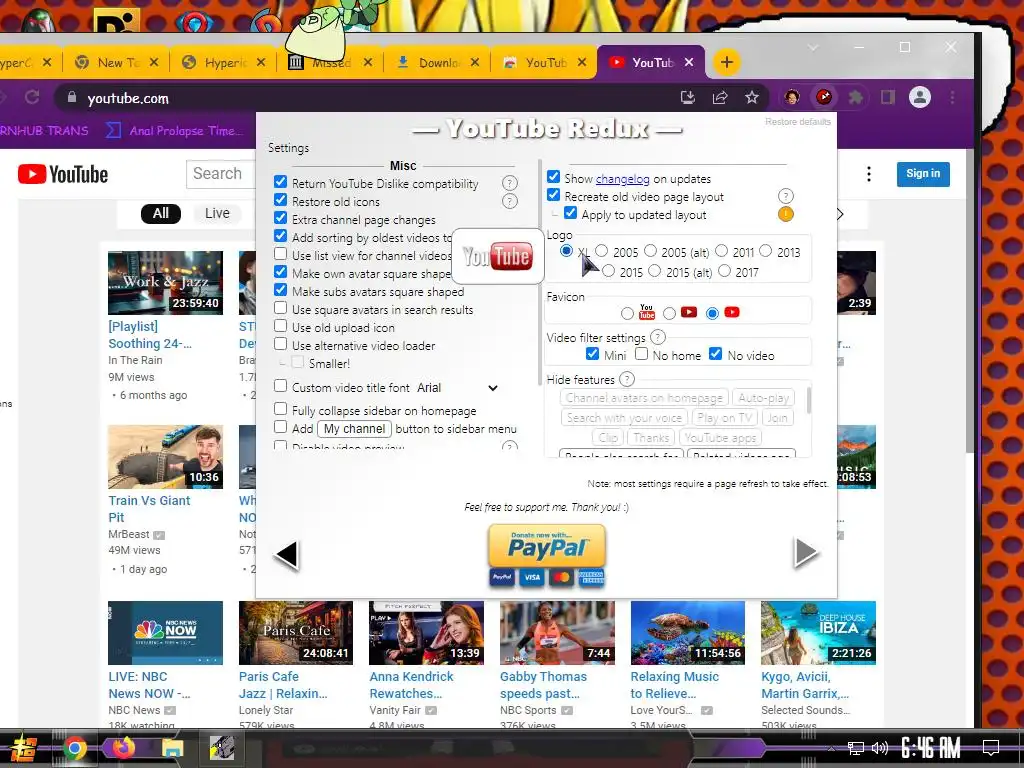Click the Auto-play hide feature tag
Viewport: 1024px width, 768px height.
click(x=763, y=398)
